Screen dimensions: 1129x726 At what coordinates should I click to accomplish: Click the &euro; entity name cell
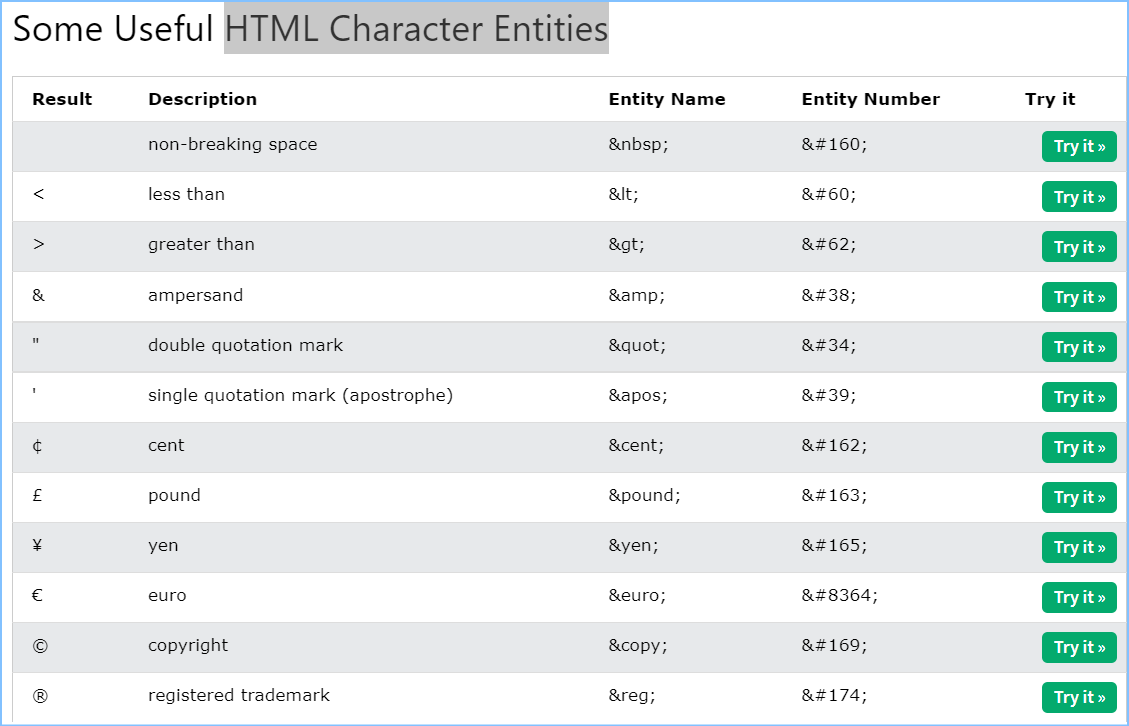pos(637,595)
